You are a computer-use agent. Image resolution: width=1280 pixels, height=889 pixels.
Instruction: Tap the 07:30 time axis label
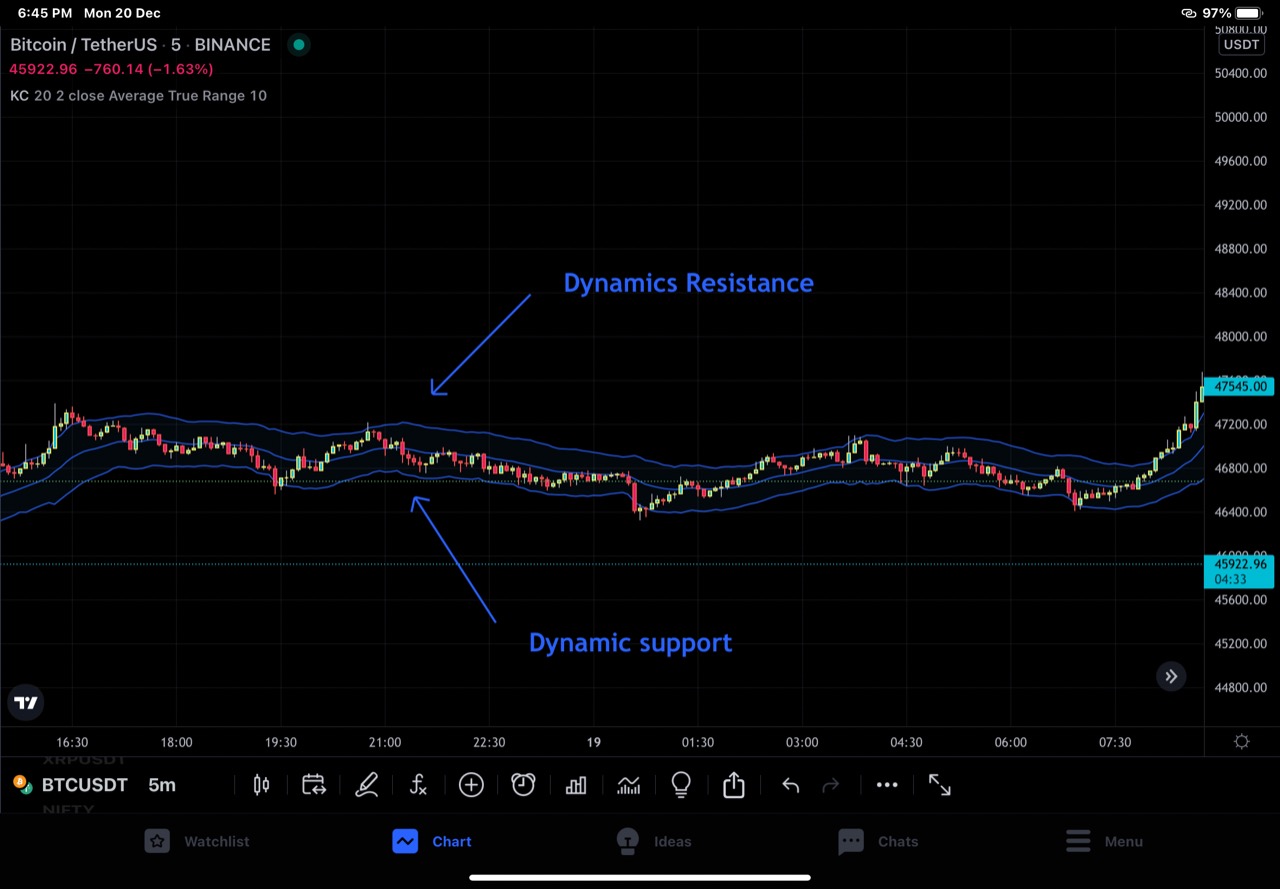[x=1115, y=742]
